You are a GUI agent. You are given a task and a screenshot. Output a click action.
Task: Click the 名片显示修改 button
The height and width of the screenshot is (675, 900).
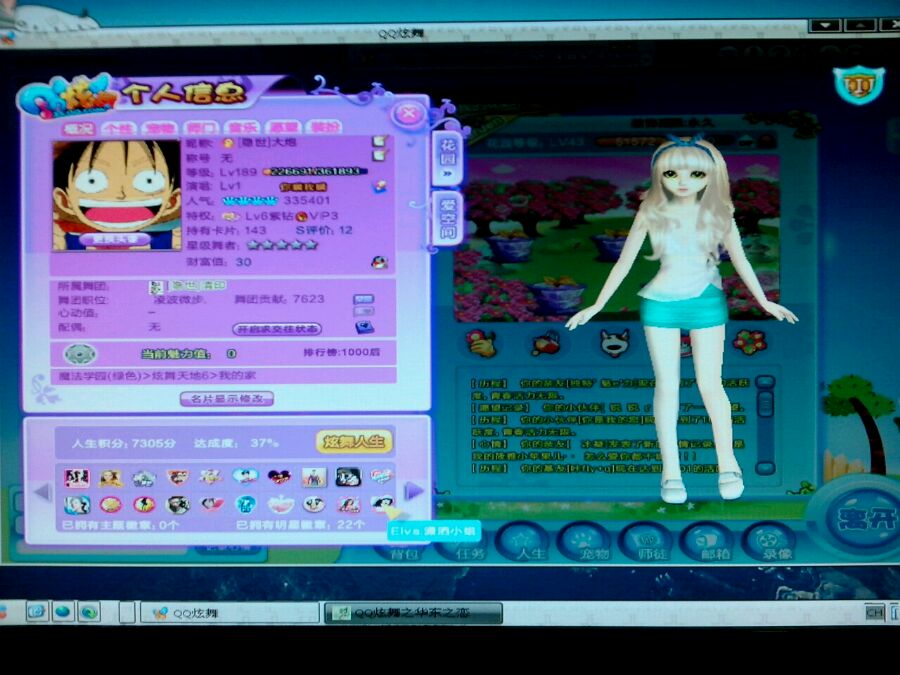click(227, 398)
